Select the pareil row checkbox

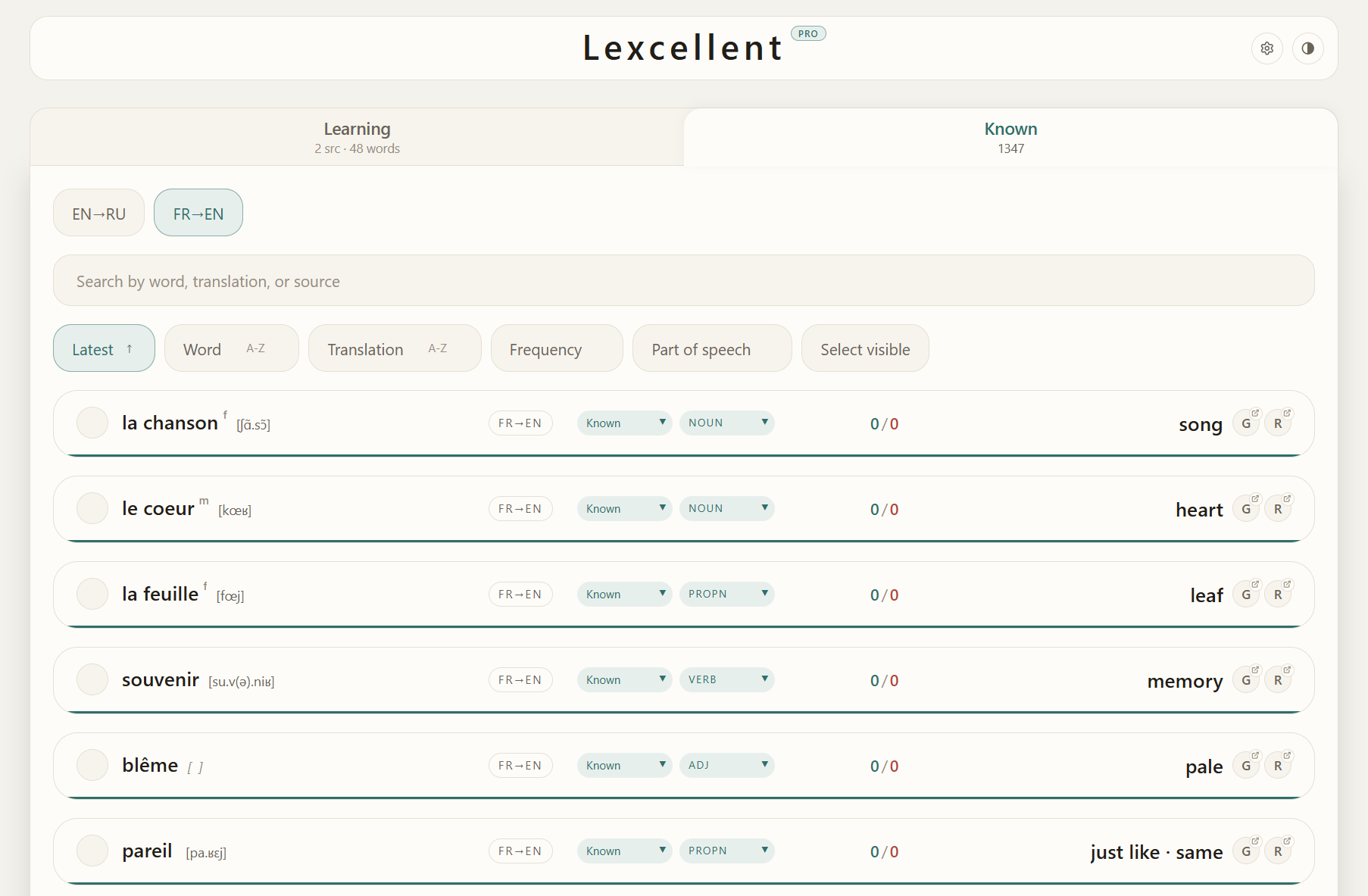pyautogui.click(x=92, y=851)
